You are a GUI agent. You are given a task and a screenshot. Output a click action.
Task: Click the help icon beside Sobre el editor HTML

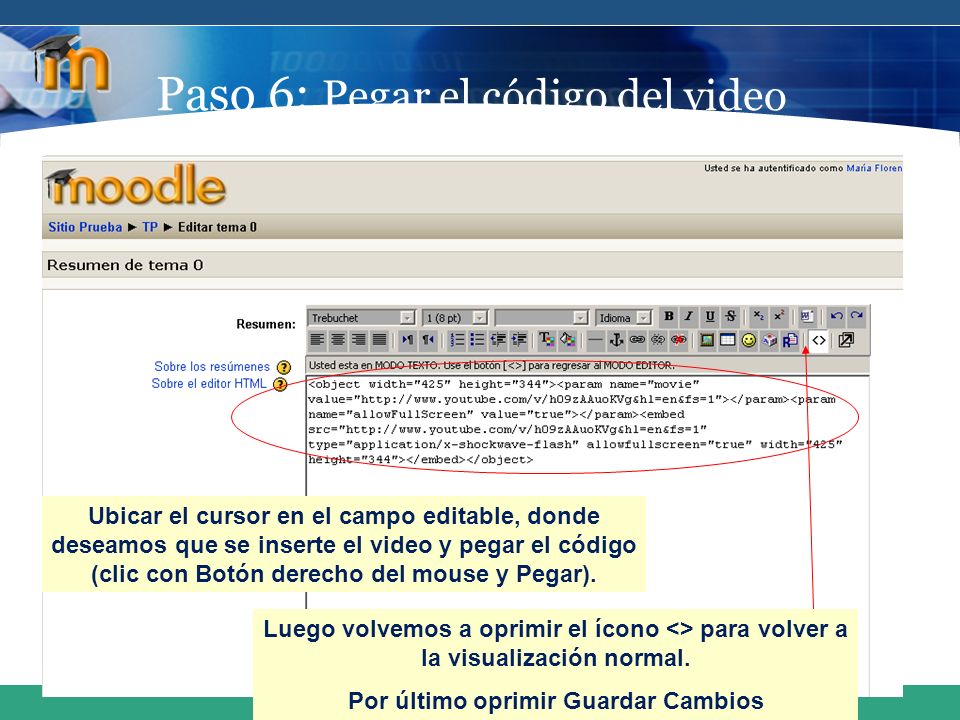pos(280,384)
